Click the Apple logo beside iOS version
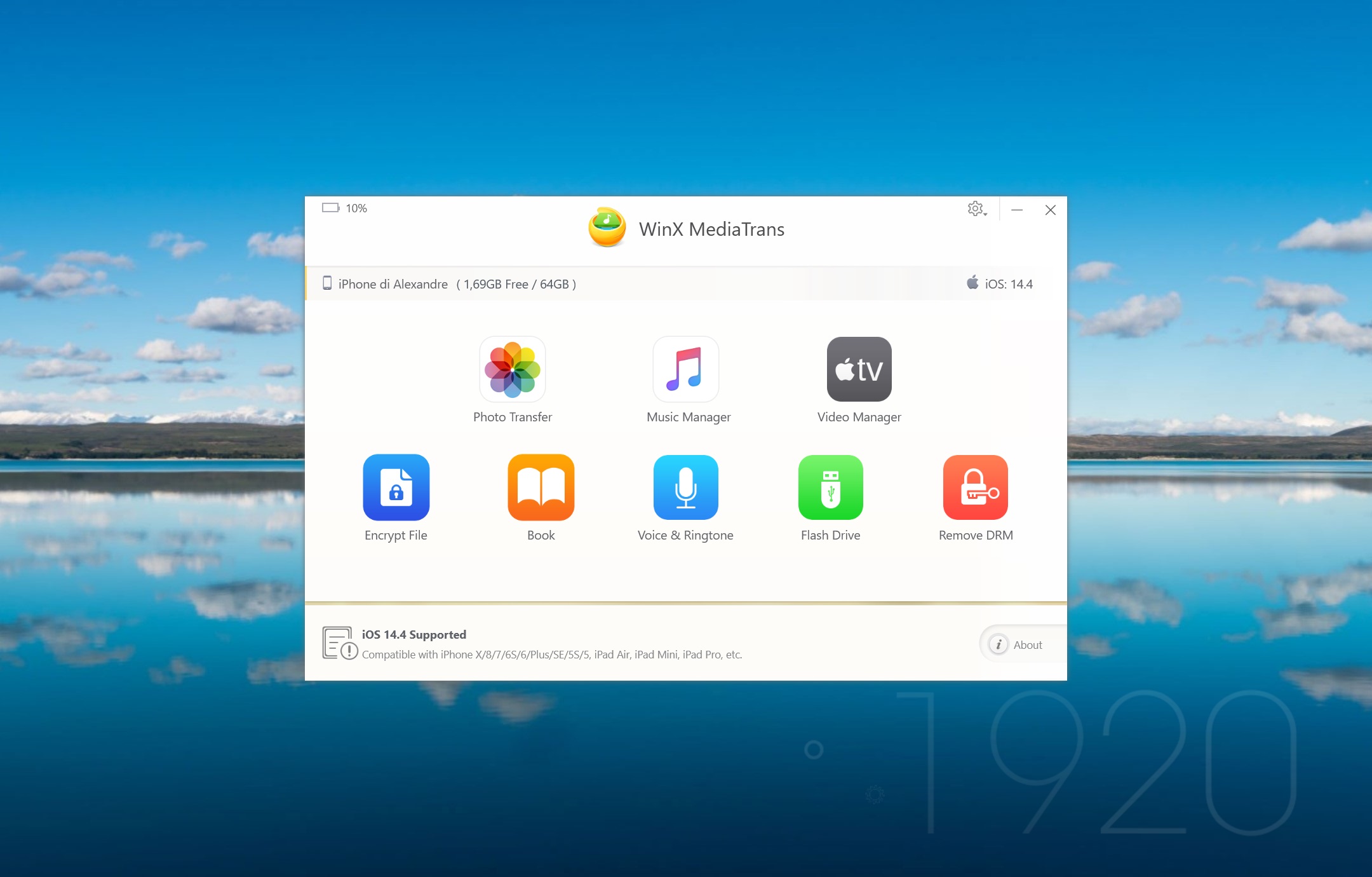This screenshot has width=1372, height=877. [972, 283]
